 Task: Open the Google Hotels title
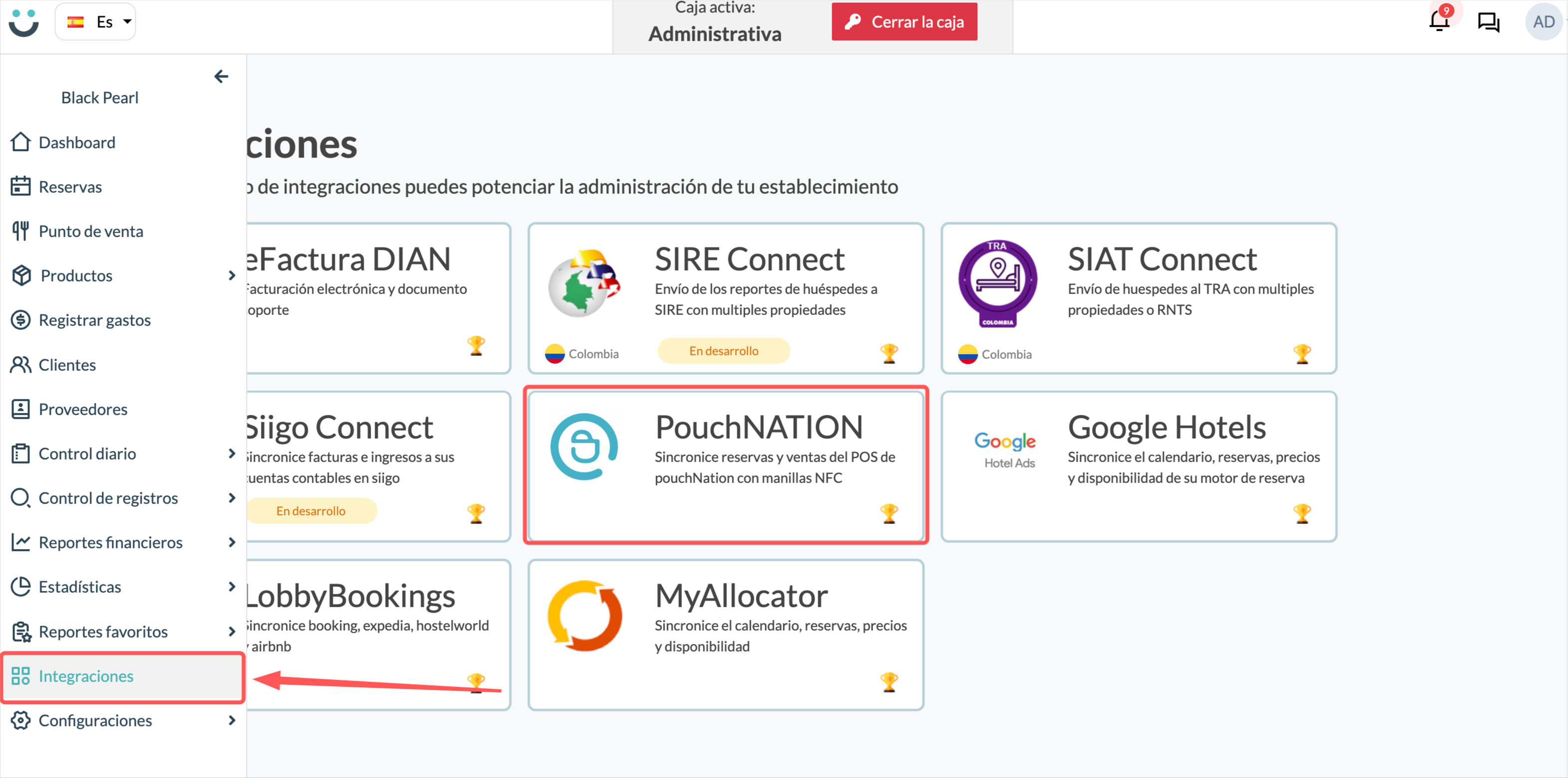[1167, 427]
